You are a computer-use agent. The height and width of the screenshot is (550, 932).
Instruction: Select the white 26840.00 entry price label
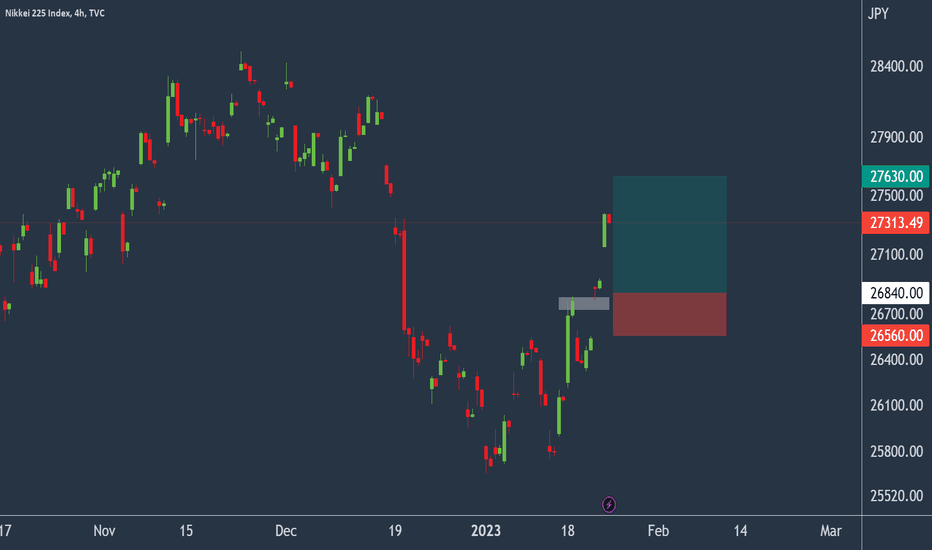click(896, 293)
